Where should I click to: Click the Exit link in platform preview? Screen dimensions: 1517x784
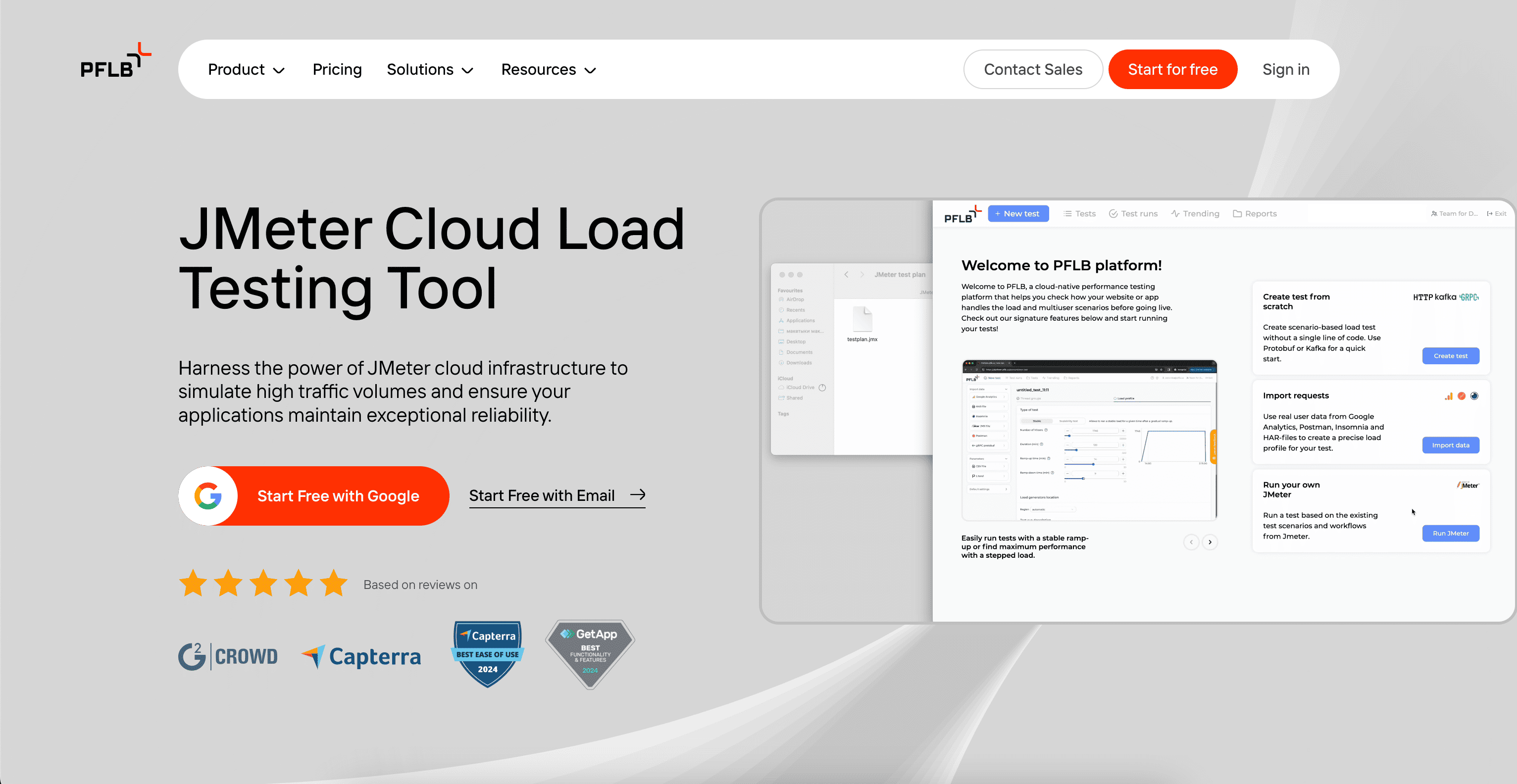pos(1496,214)
